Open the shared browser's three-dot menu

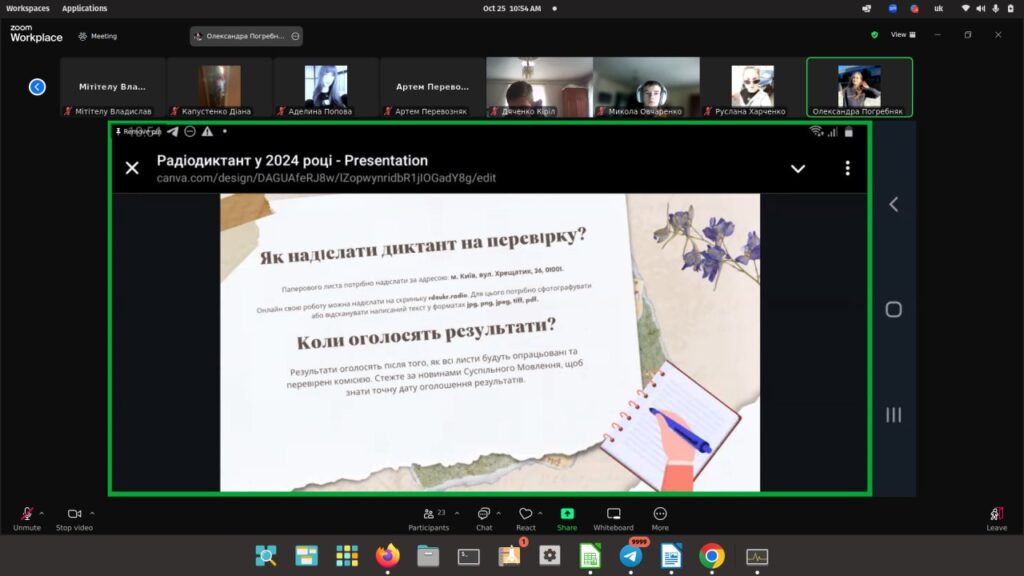pyautogui.click(x=848, y=168)
